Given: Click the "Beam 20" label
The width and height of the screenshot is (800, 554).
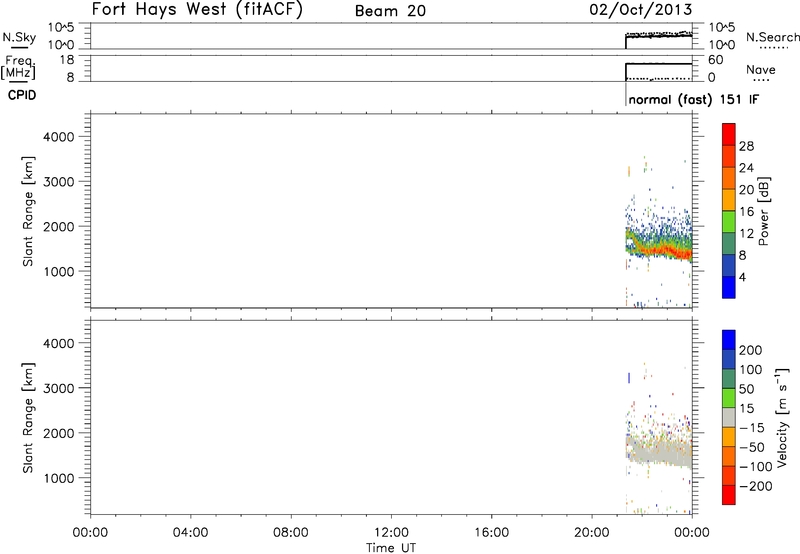Looking at the screenshot, I should point(390,11).
